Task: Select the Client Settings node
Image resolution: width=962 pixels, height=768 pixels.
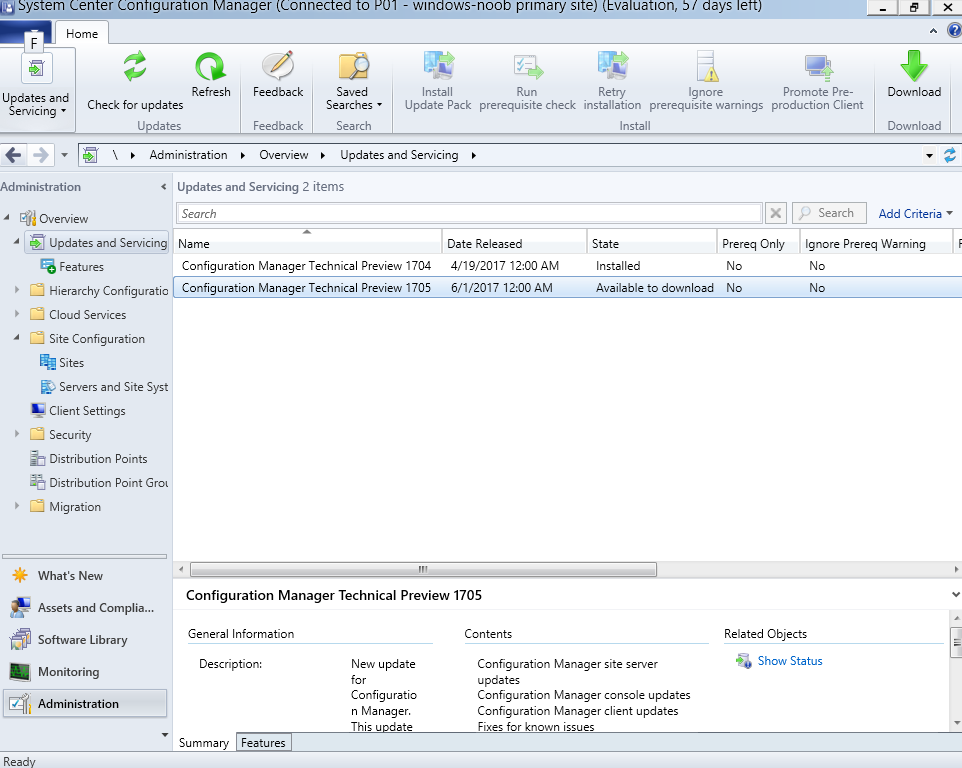Action: click(78, 410)
